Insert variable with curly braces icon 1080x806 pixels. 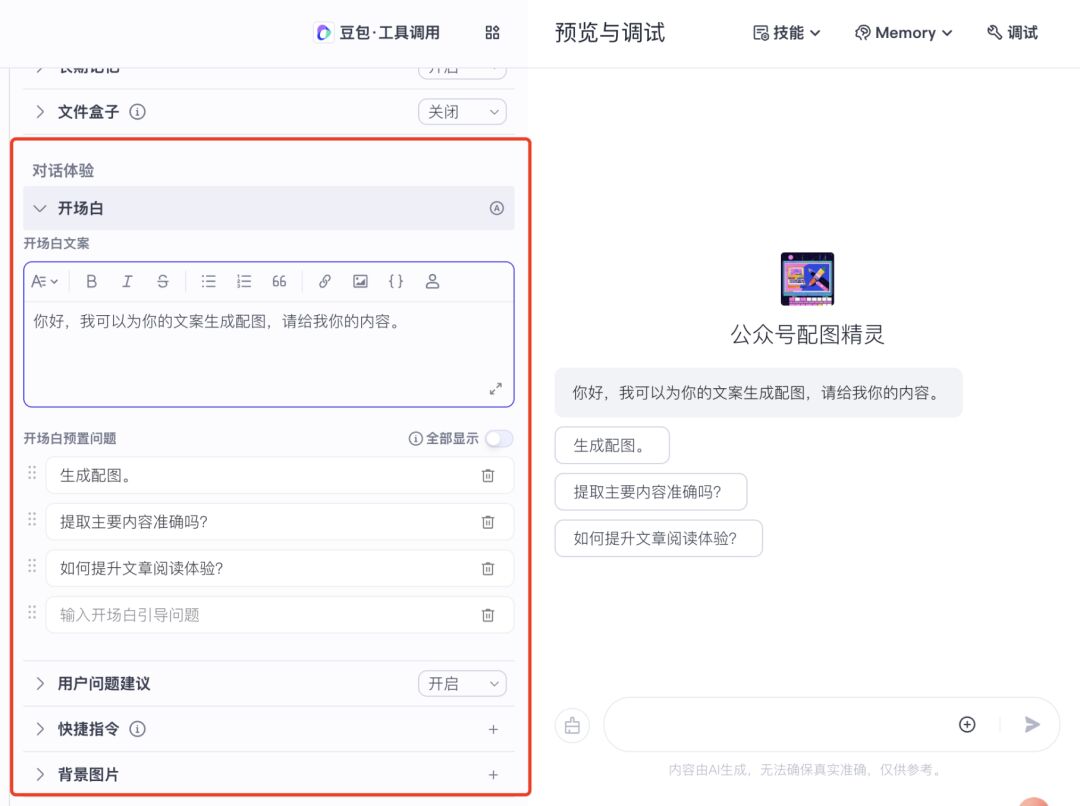click(x=396, y=282)
